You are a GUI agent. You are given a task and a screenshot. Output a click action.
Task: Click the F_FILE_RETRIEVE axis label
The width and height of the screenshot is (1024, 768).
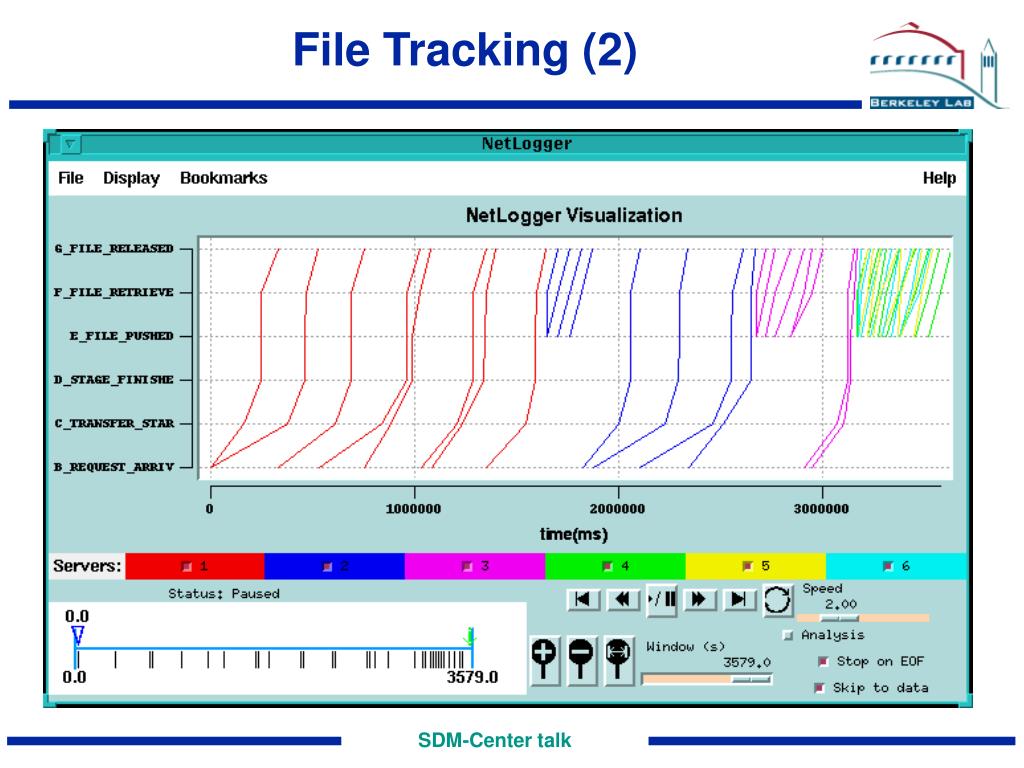(x=114, y=293)
